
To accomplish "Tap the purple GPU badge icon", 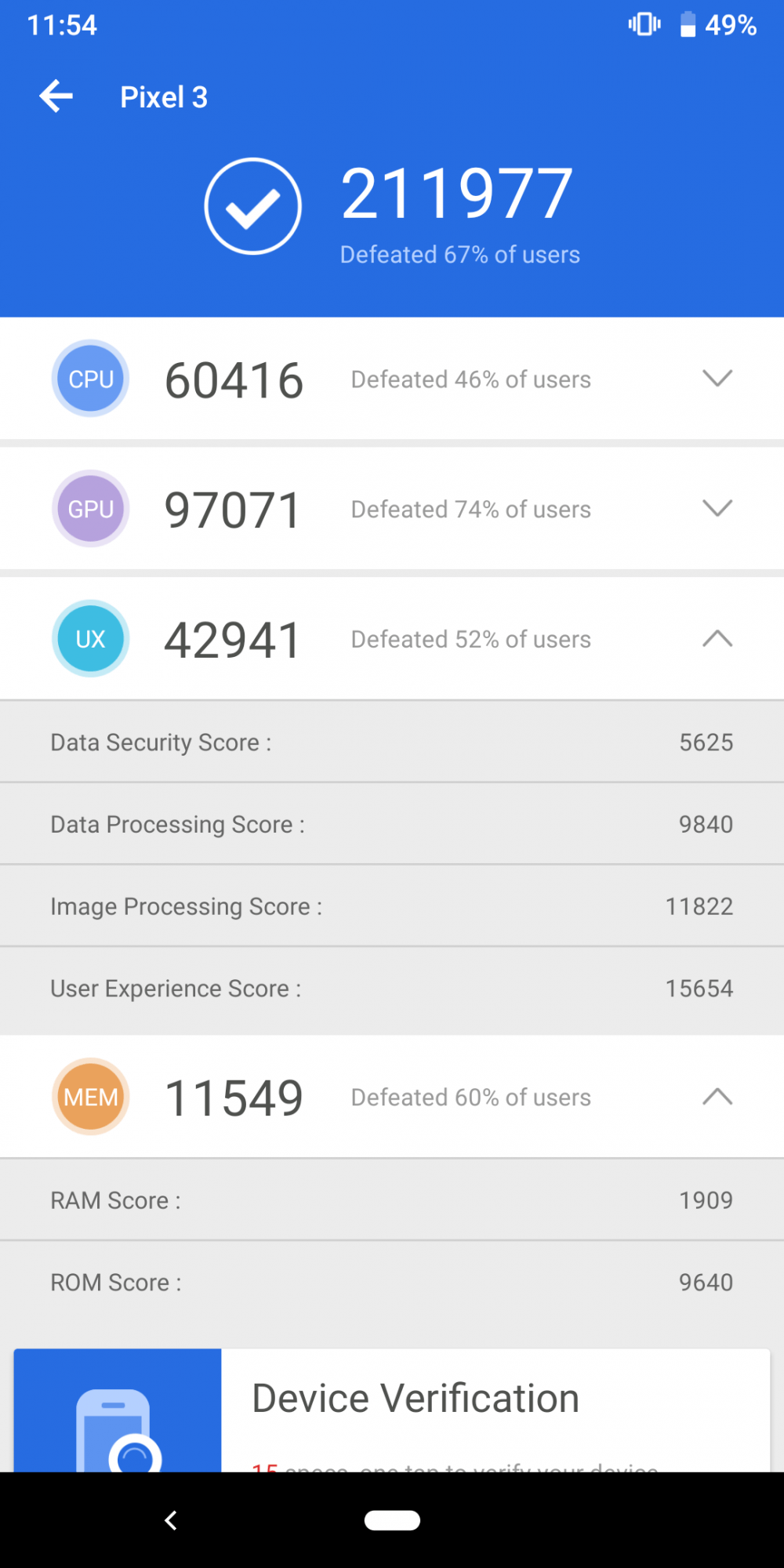I will point(91,509).
